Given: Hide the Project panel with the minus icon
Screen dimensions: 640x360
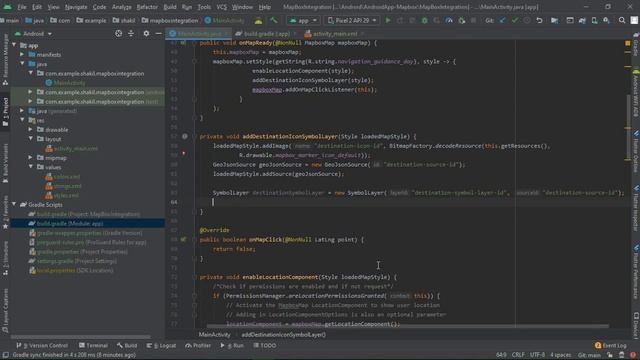Looking at the screenshot, I should pos(158,33).
